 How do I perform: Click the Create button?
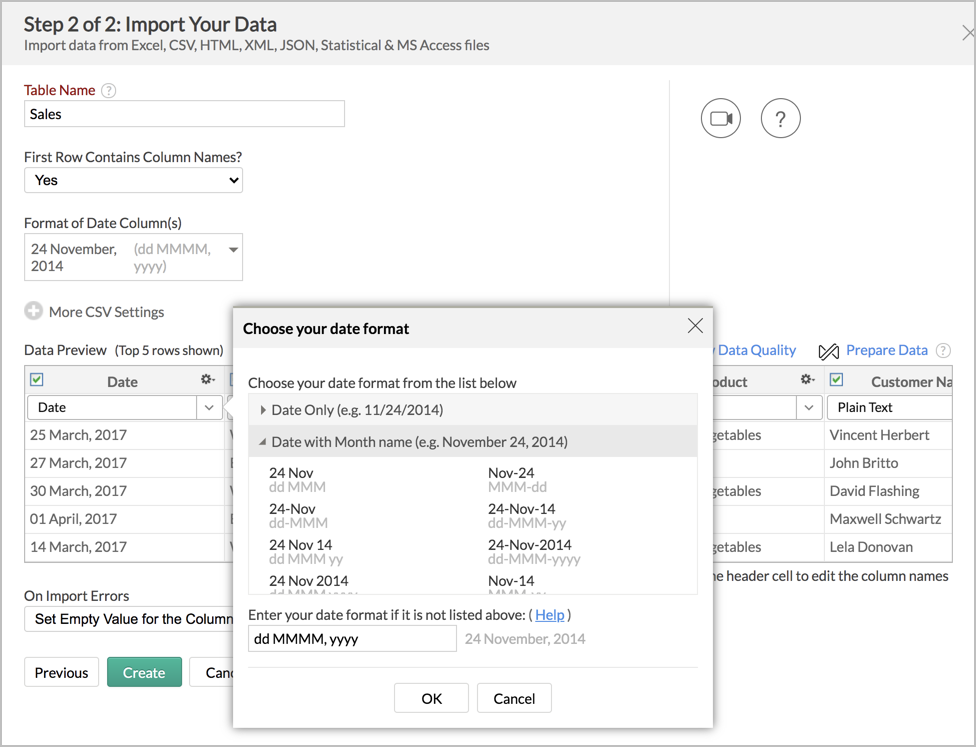[x=144, y=672]
